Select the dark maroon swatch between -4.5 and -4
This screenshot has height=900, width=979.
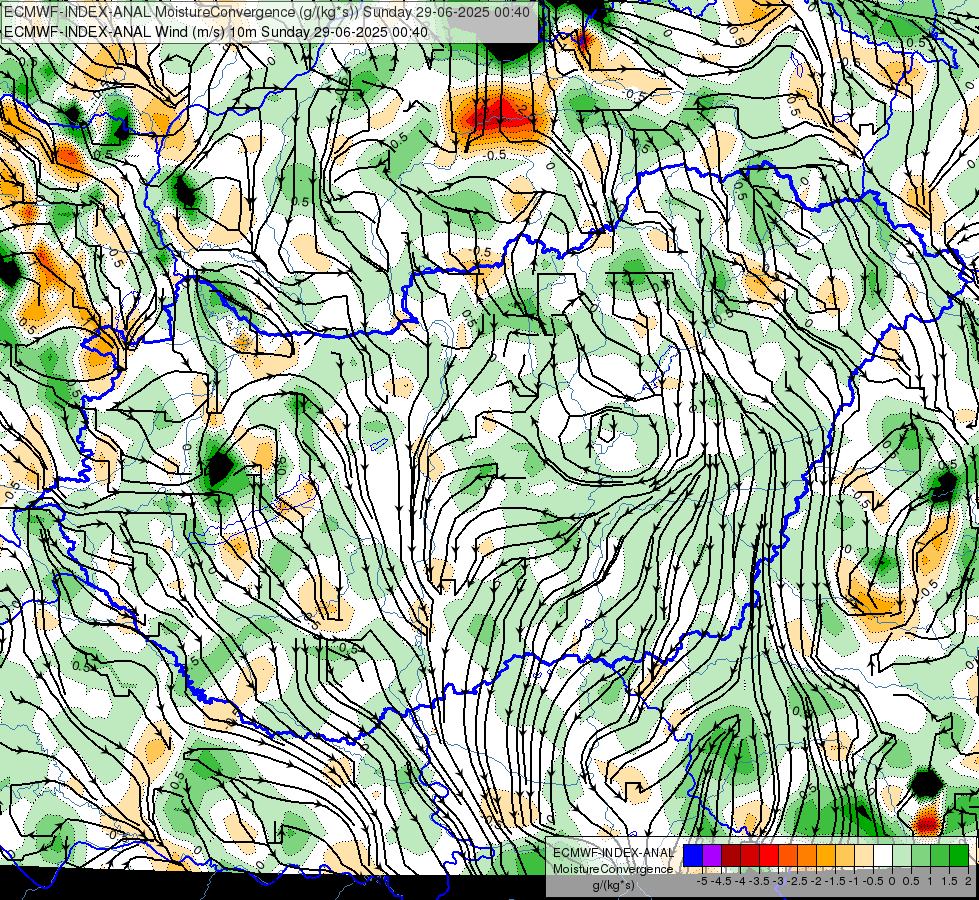731,855
